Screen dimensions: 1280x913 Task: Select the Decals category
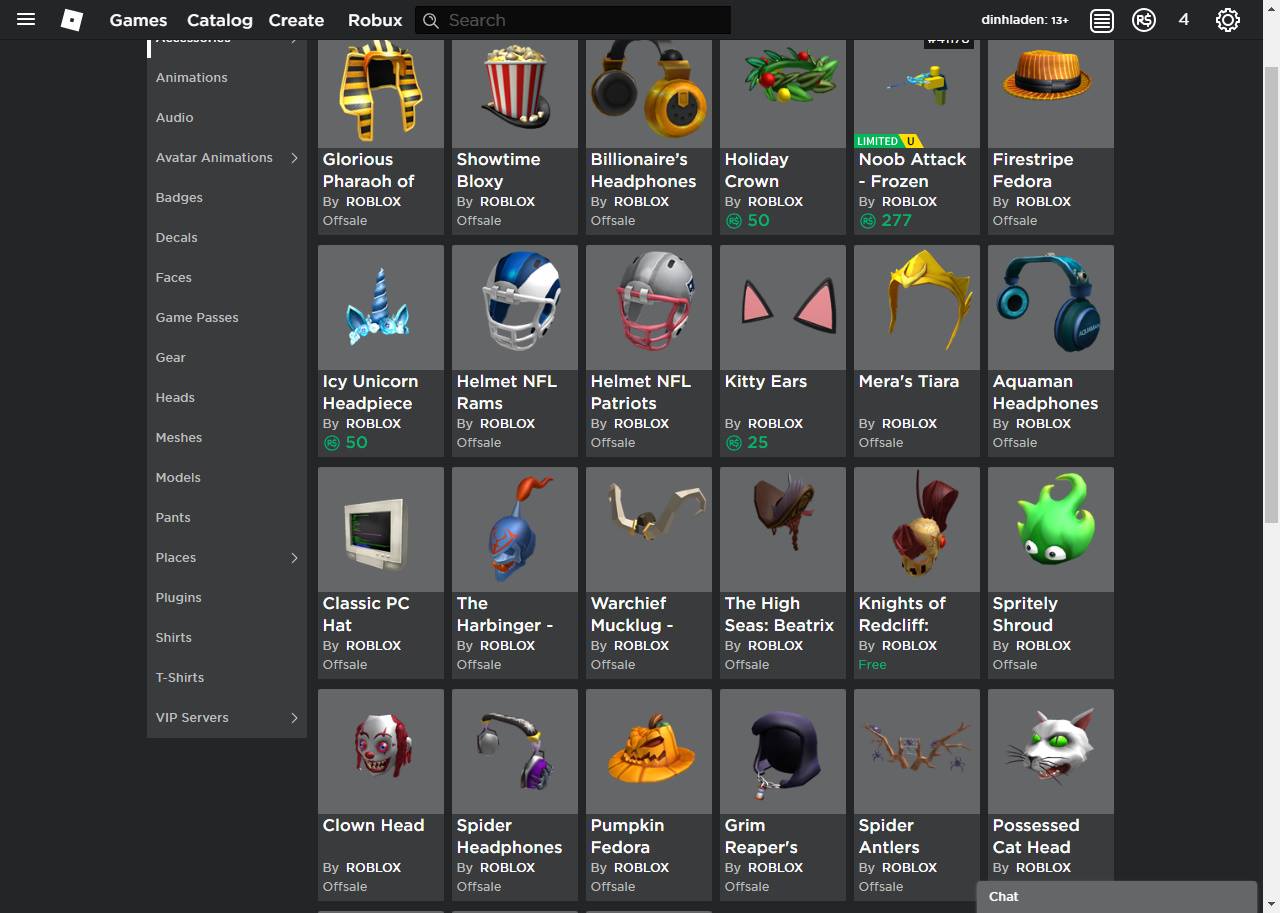point(176,237)
